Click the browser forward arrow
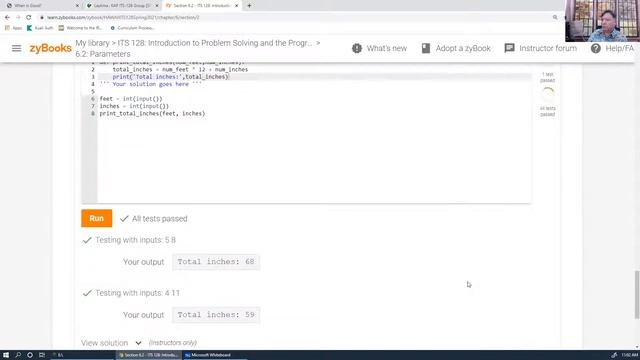Screen dimensions: 640x360 tap(18, 18)
